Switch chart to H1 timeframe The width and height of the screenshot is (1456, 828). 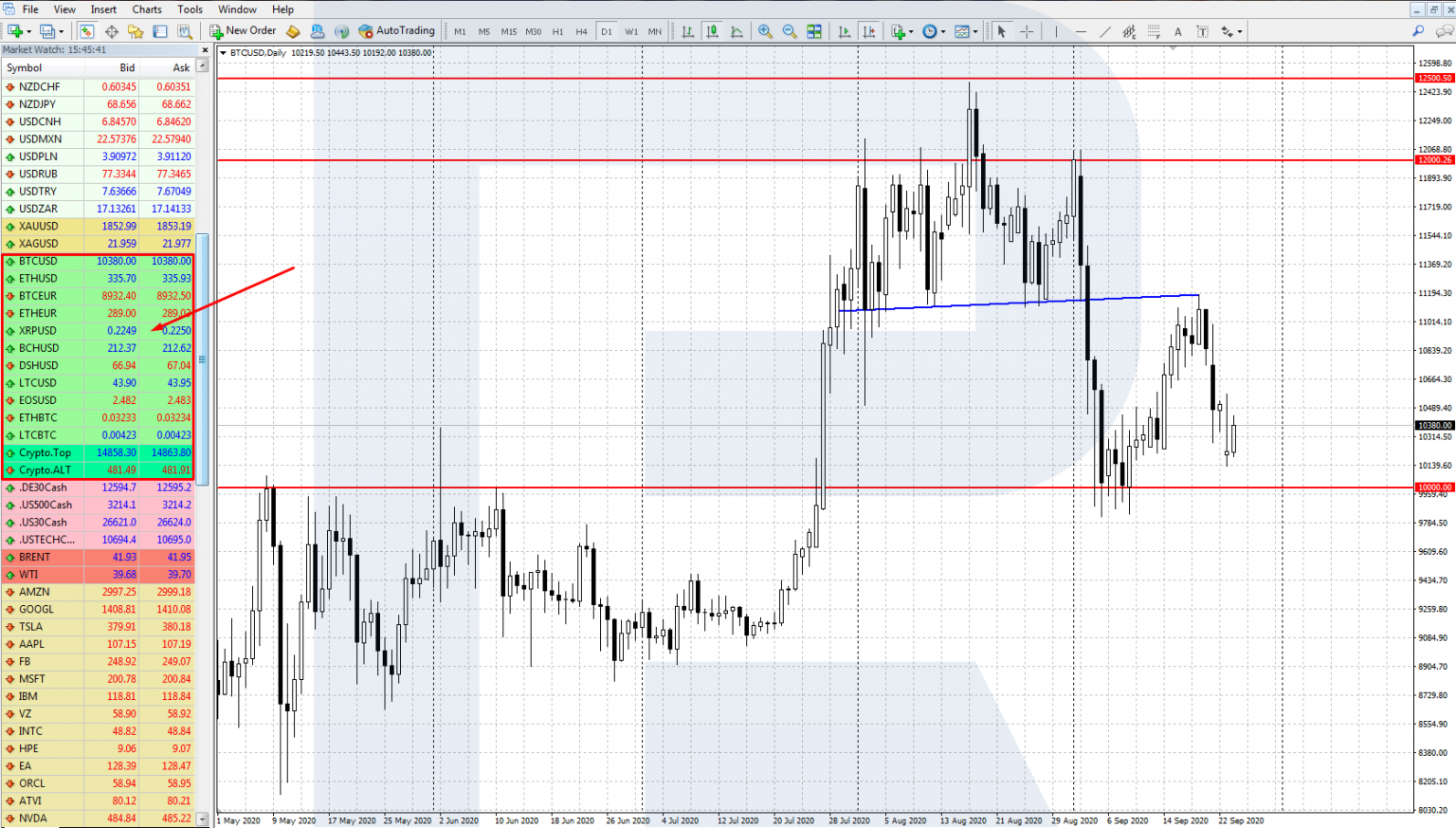557,31
